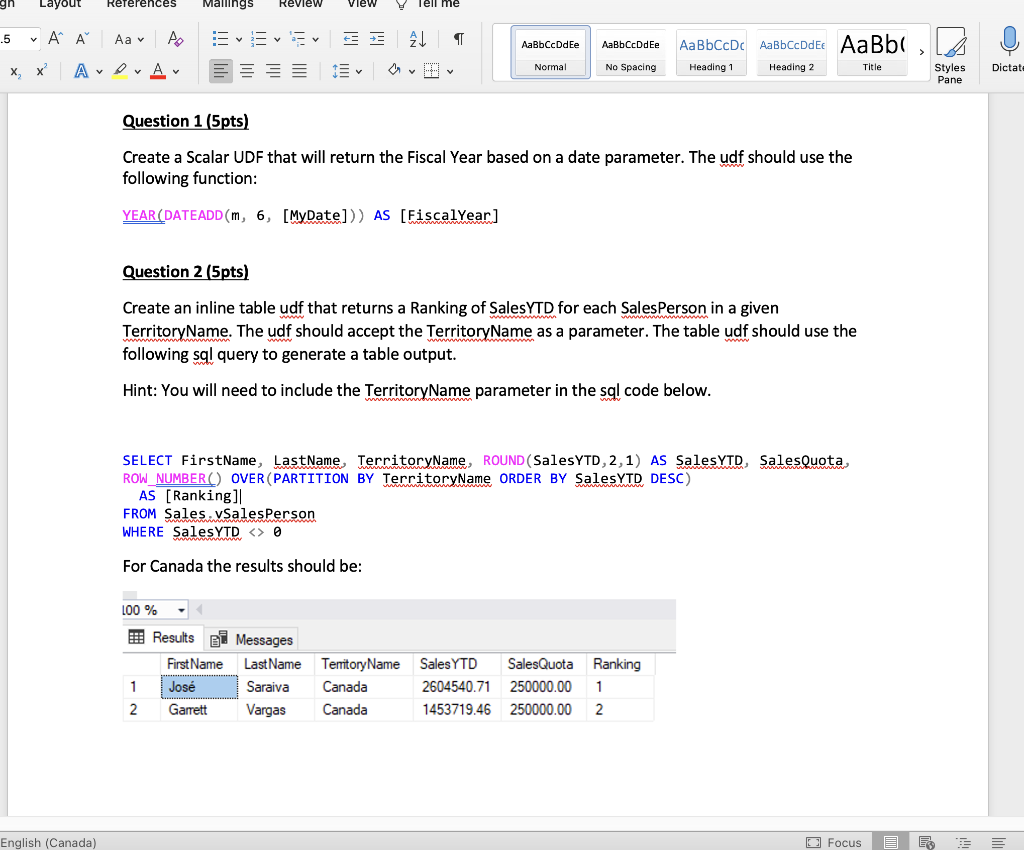
Task: Apply the No Spacing style
Action: (x=631, y=52)
